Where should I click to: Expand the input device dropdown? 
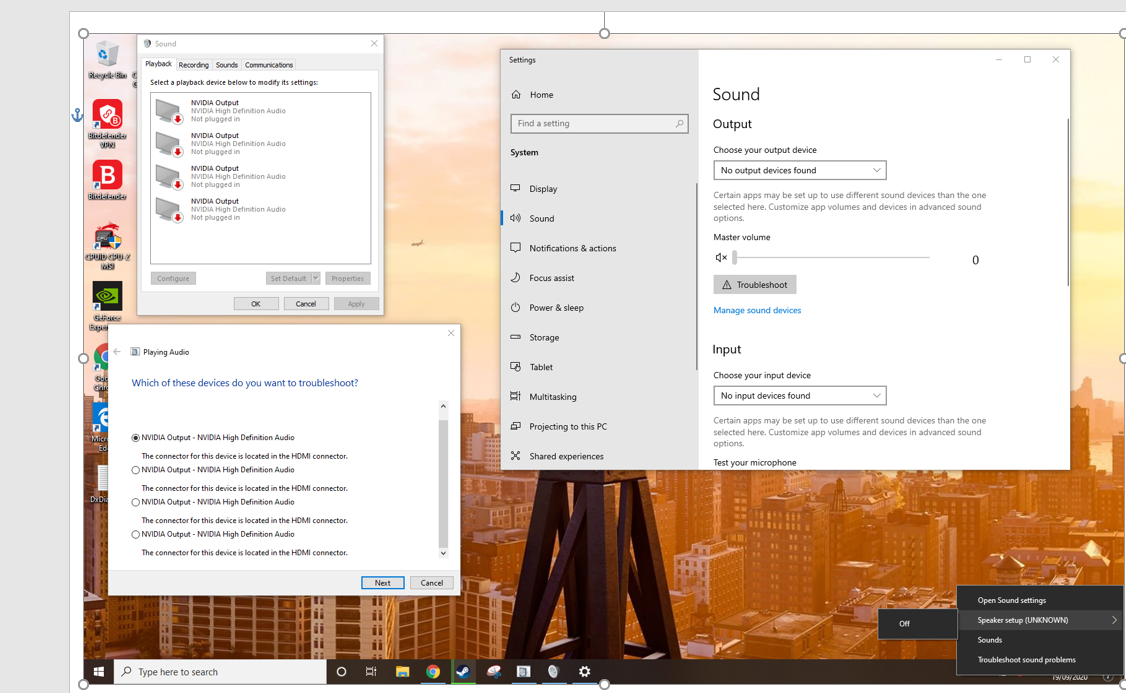click(799, 396)
